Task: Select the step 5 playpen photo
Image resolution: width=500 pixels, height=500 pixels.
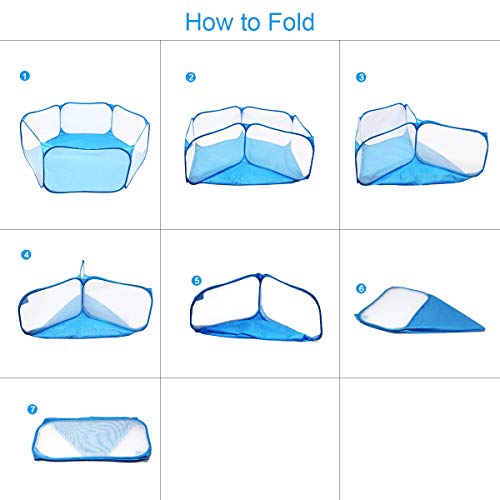Action: 256,307
